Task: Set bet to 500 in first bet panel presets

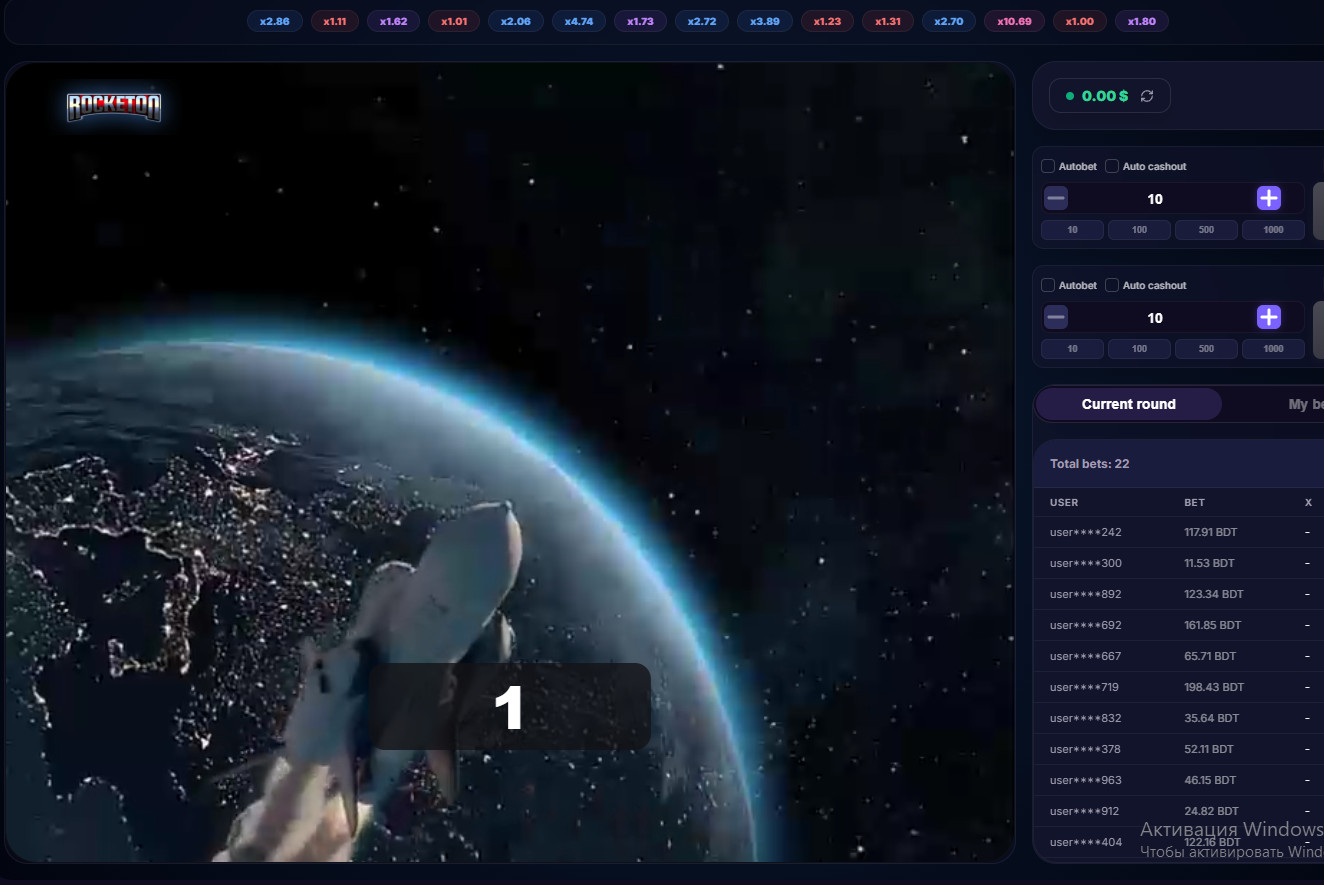Action: coord(1206,230)
